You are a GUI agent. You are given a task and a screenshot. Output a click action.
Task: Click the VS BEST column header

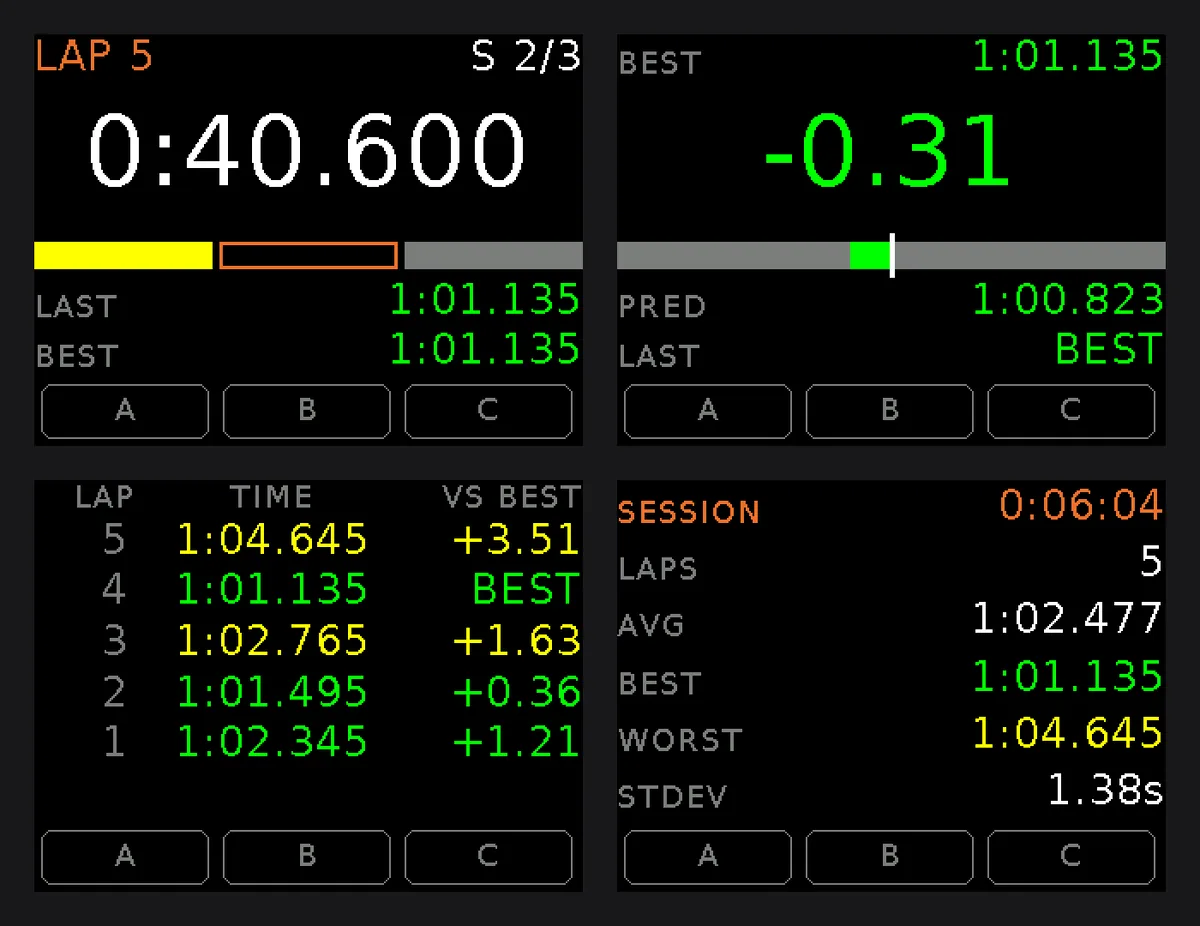point(512,497)
